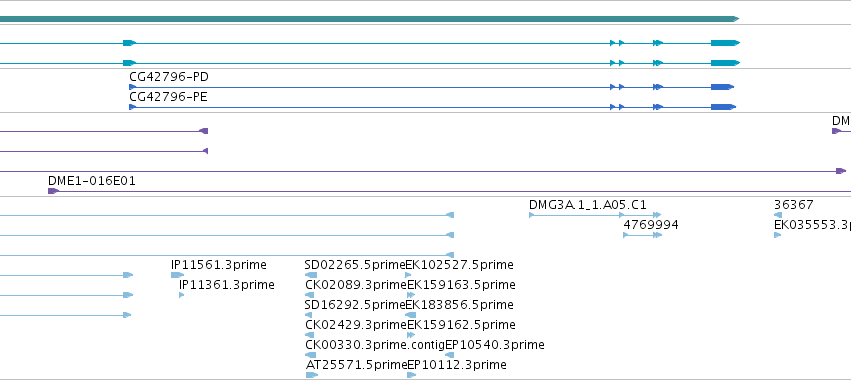Select the CG42796-PE transcript label

pos(168,97)
